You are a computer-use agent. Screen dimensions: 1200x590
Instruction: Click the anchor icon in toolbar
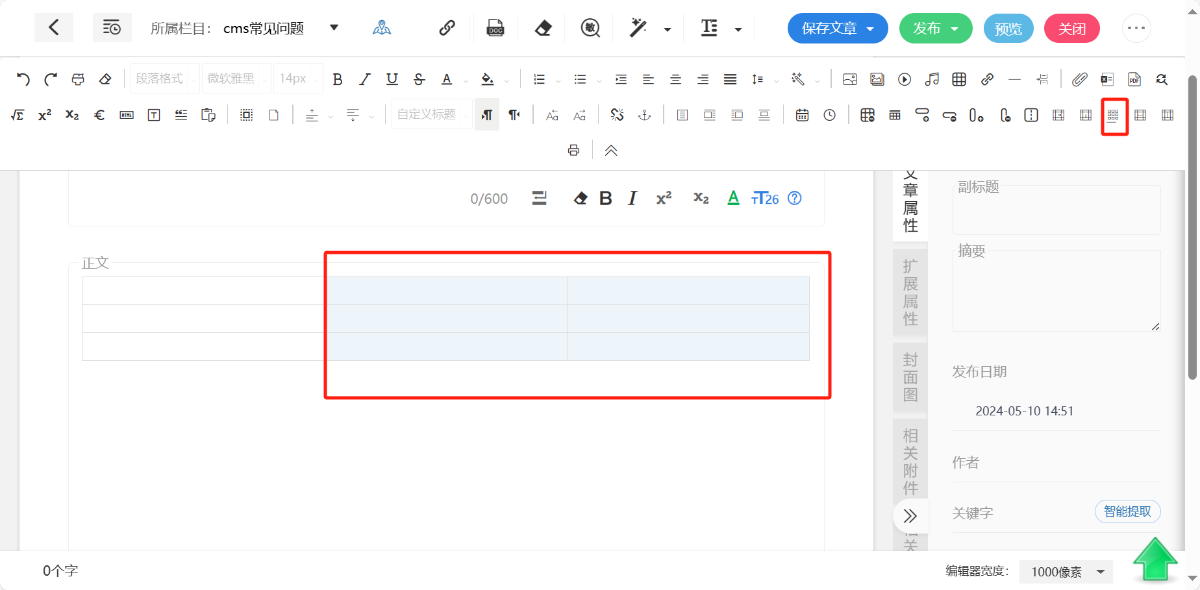point(645,115)
